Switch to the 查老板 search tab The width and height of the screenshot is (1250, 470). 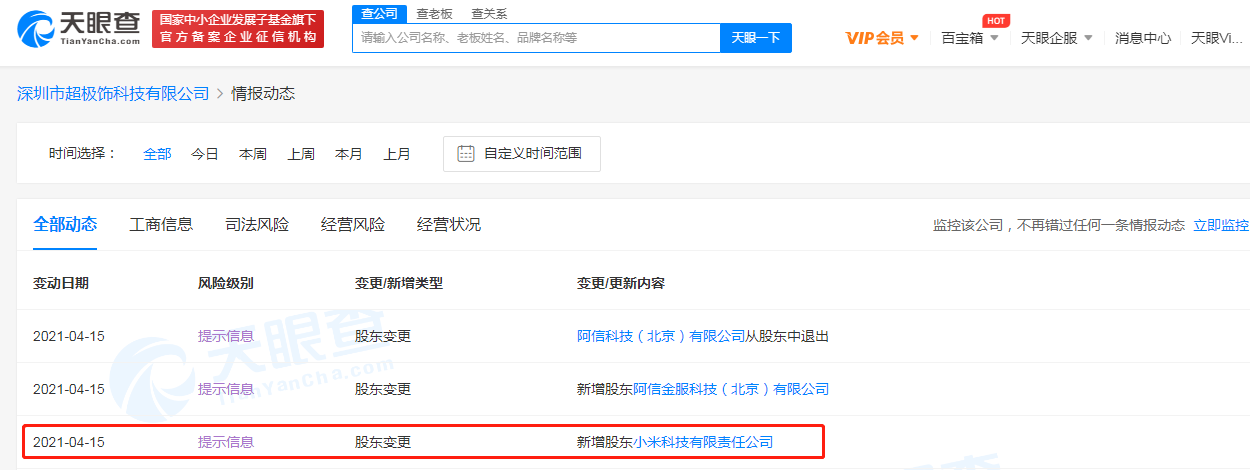coord(434,13)
